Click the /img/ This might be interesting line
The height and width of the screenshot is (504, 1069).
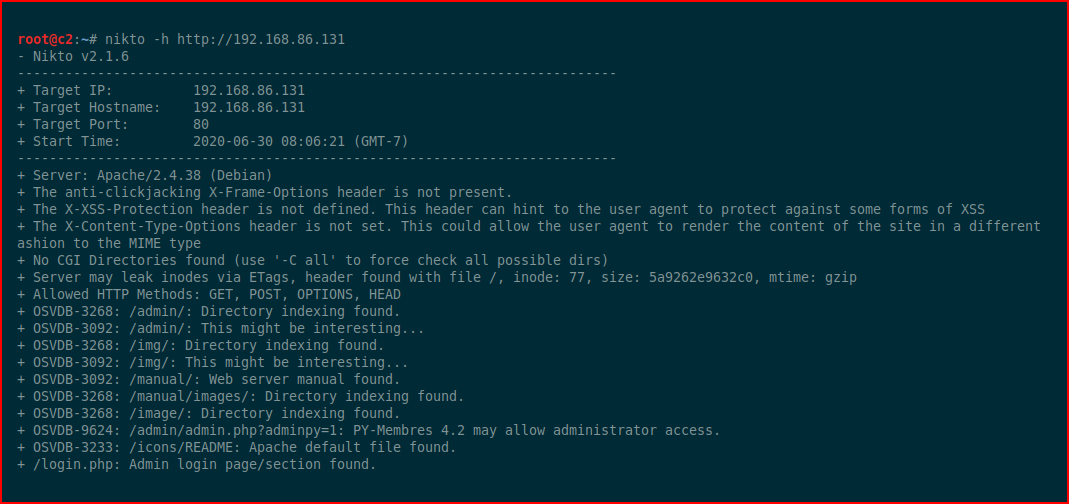coord(213,363)
